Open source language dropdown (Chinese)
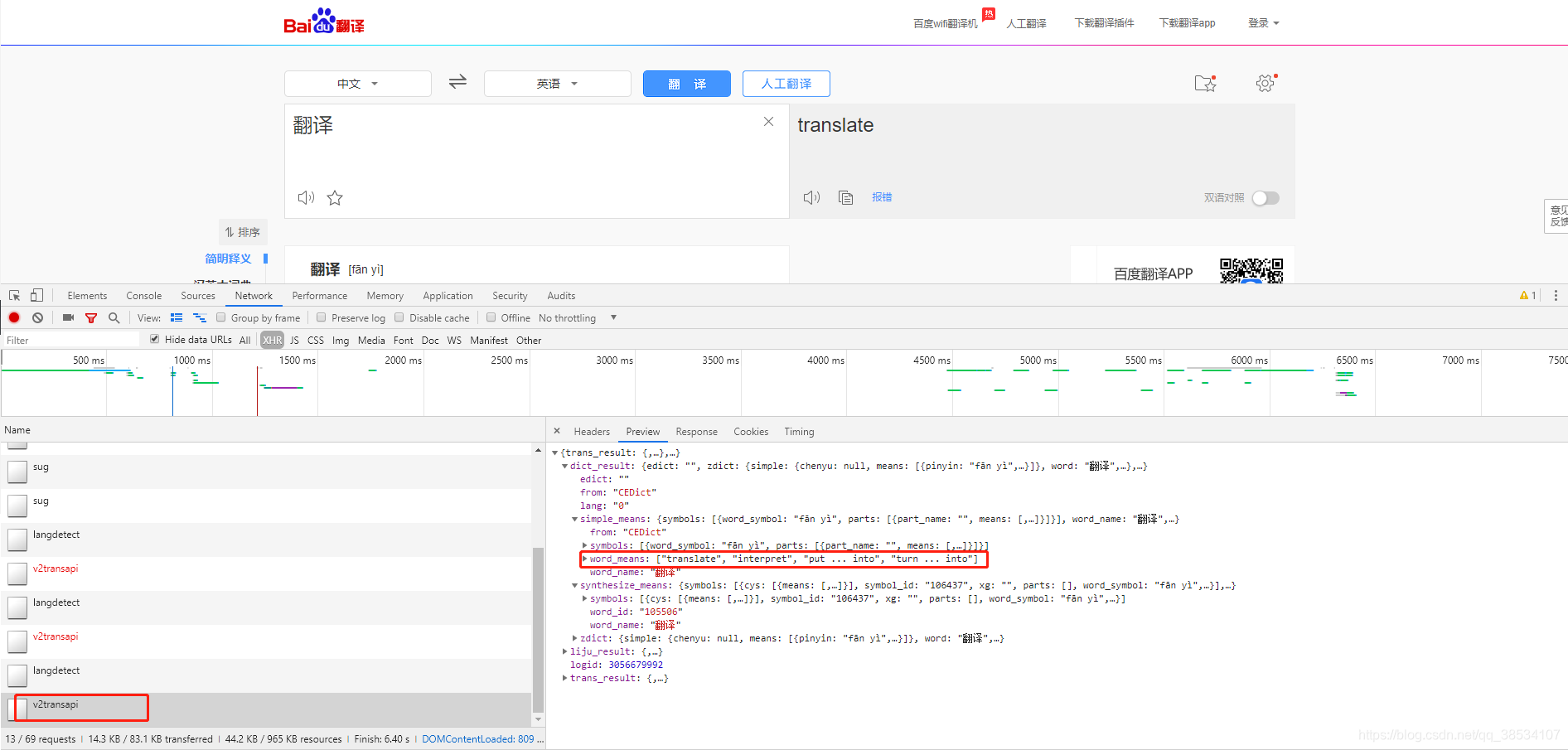The width and height of the screenshot is (1568, 750). pyautogui.click(x=358, y=84)
